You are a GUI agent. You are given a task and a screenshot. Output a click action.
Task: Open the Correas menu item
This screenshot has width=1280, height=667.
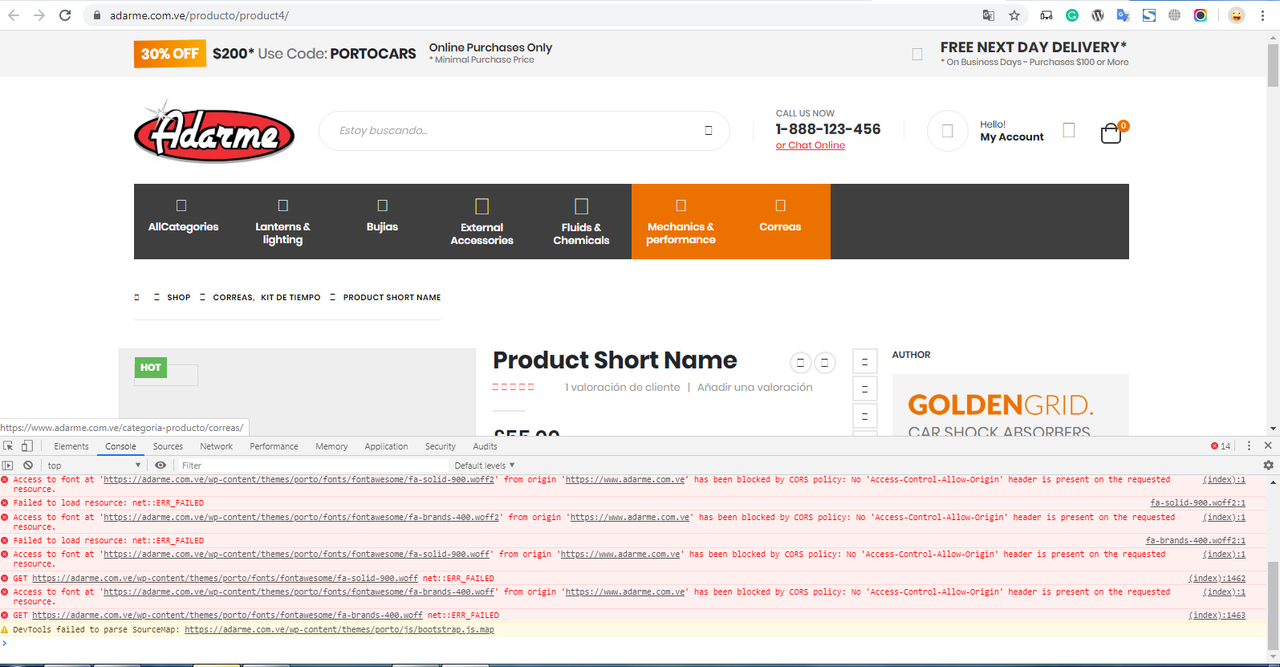tap(780, 221)
